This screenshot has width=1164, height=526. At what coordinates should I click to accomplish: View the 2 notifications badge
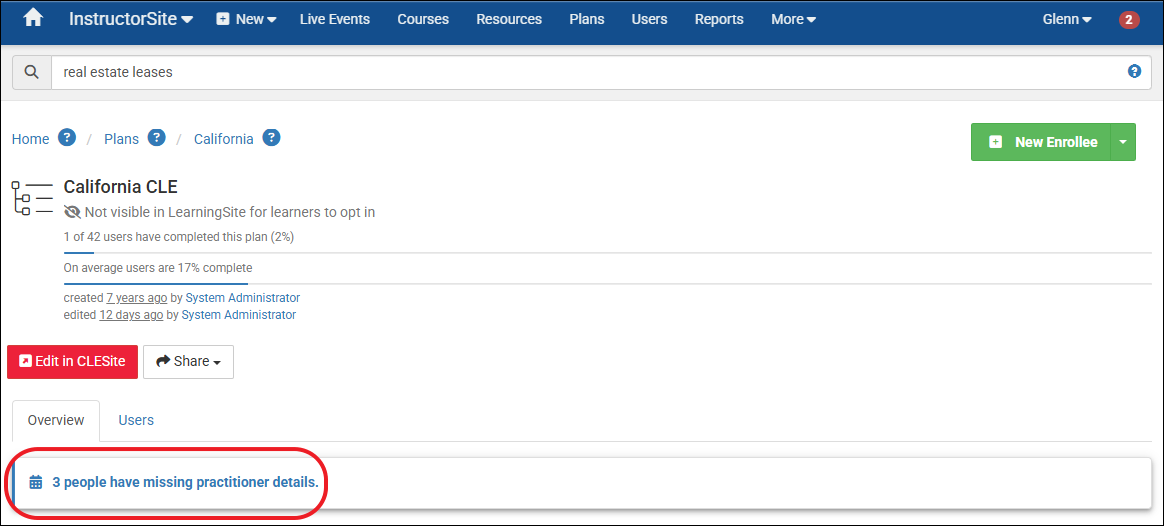pyautogui.click(x=1129, y=20)
